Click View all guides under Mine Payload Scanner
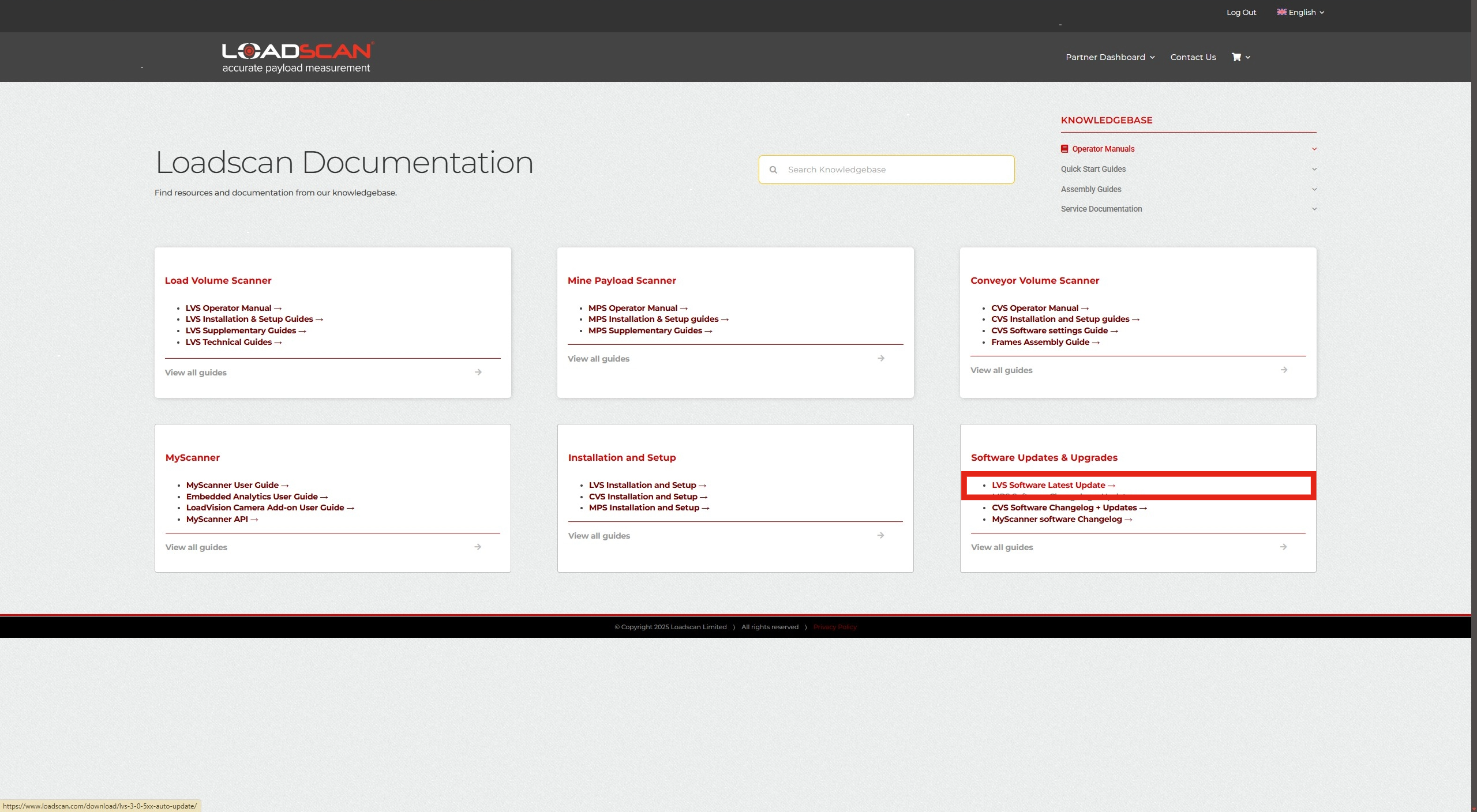The width and height of the screenshot is (1477, 812). [598, 359]
